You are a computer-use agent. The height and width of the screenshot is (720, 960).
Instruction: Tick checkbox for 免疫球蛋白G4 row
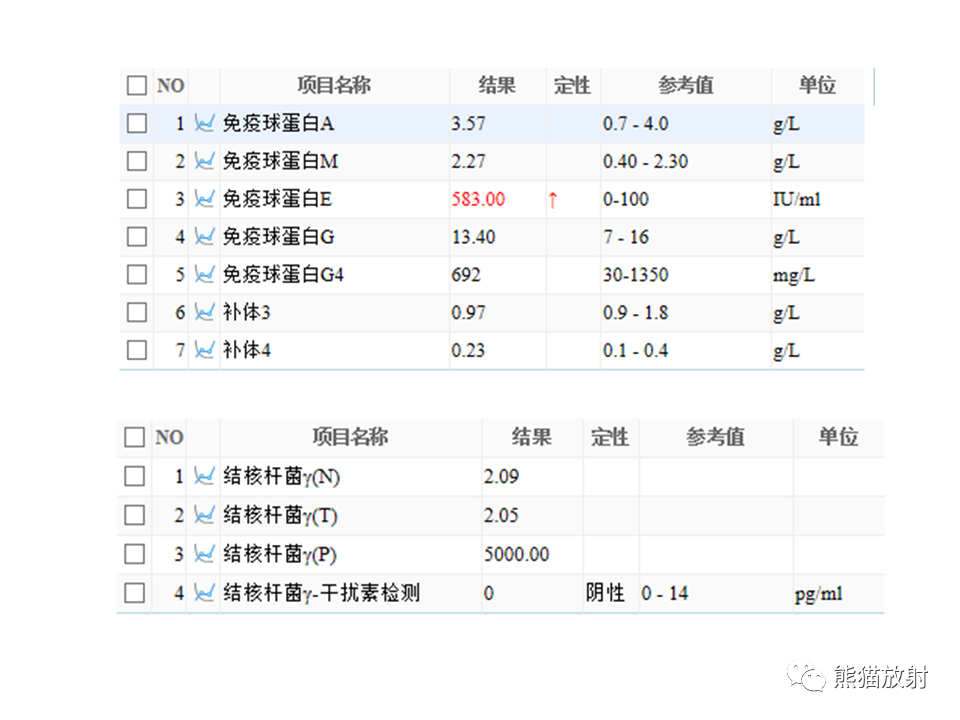137,275
